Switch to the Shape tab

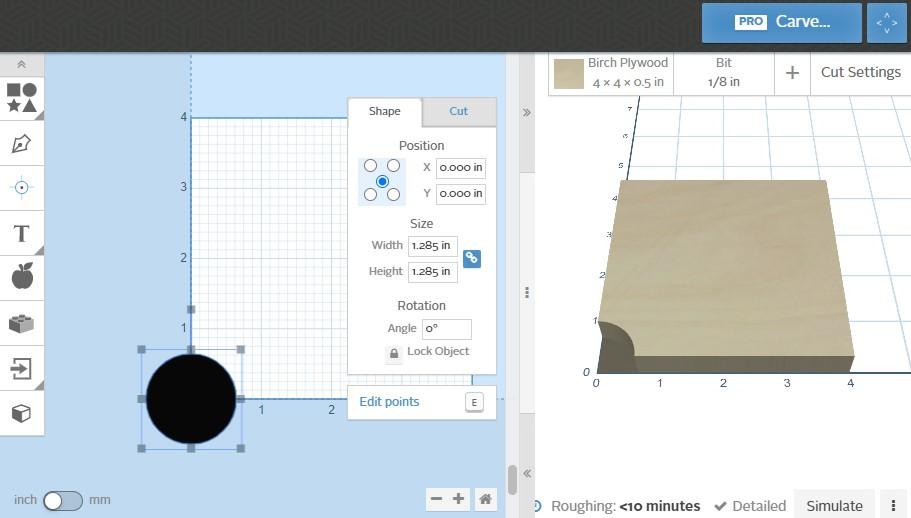point(385,111)
